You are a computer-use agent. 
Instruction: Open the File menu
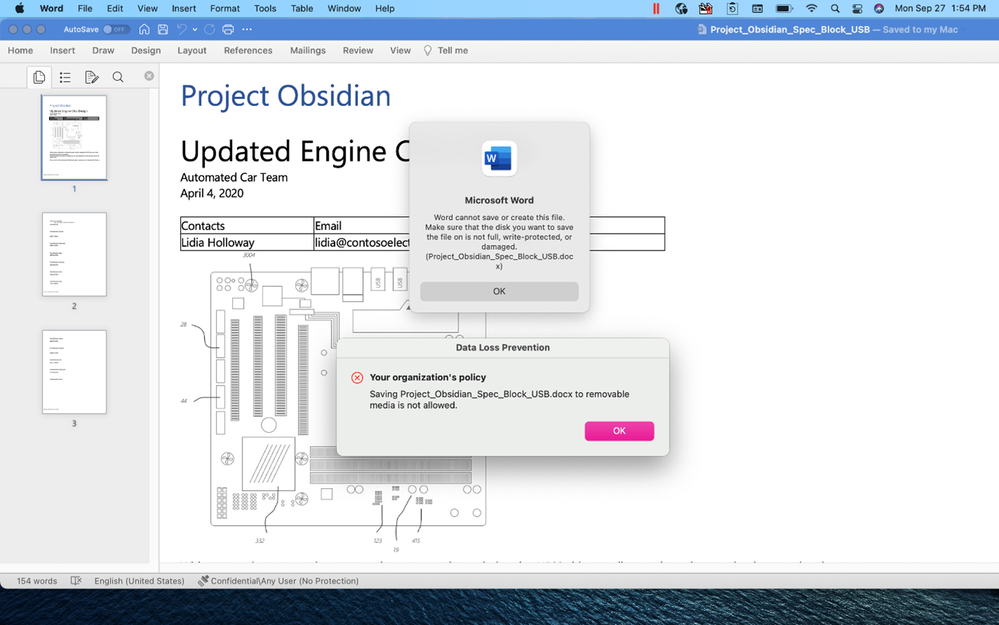coord(85,8)
